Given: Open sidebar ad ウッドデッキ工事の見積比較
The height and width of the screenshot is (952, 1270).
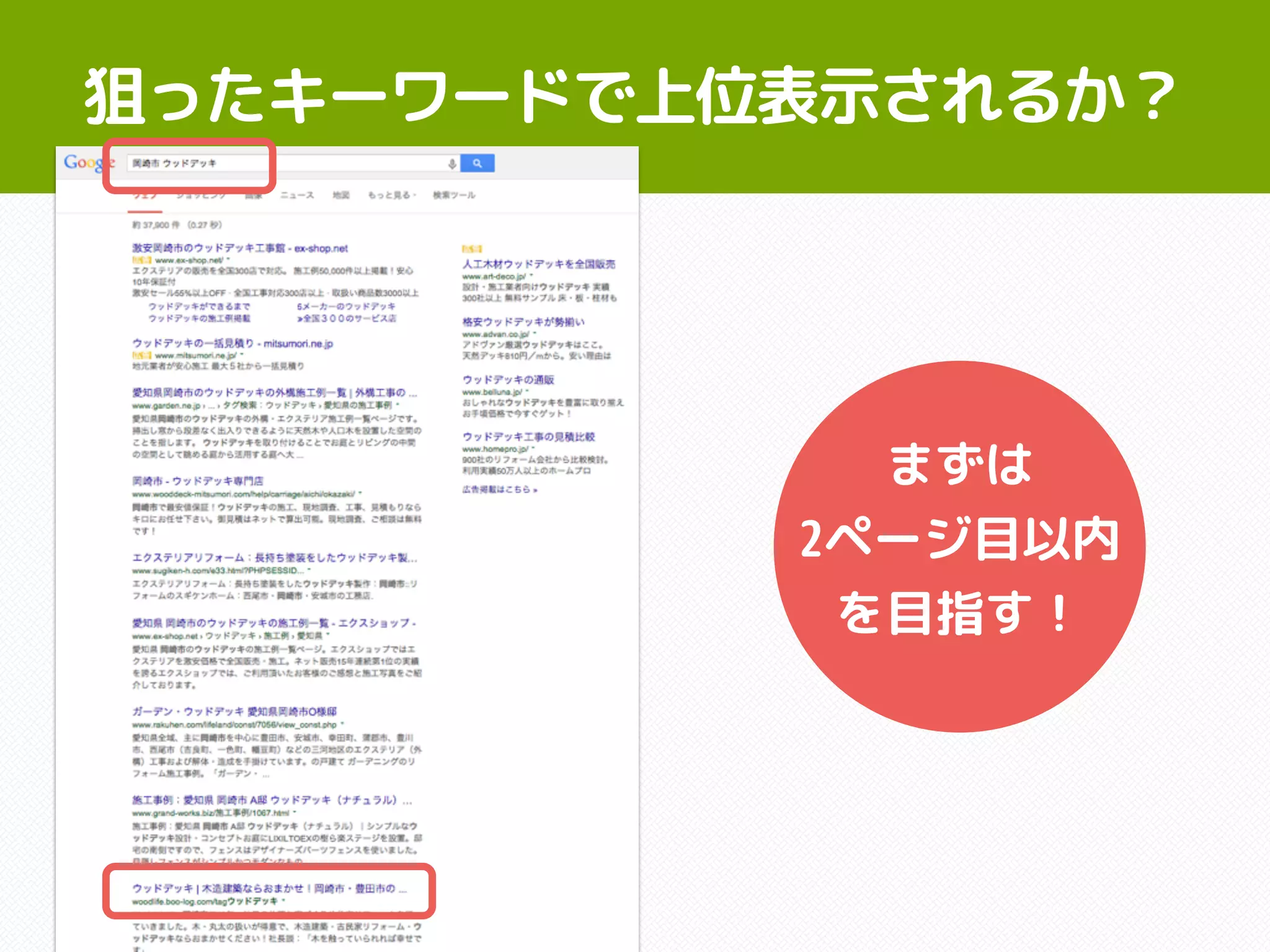Looking at the screenshot, I should pyautogui.click(x=528, y=437).
